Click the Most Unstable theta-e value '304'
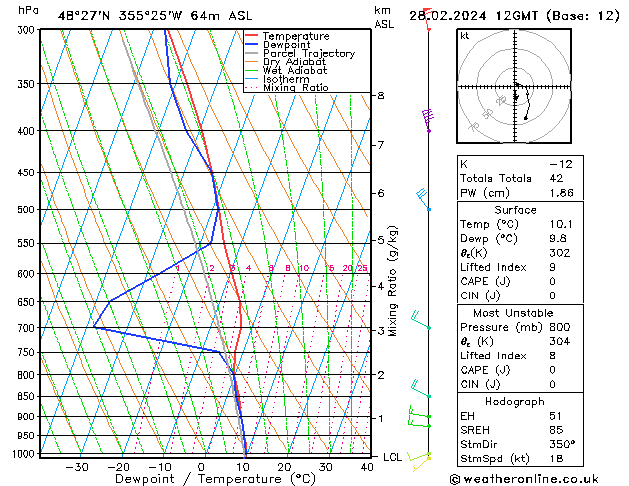This screenshot has width=629, height=486. click(560, 341)
